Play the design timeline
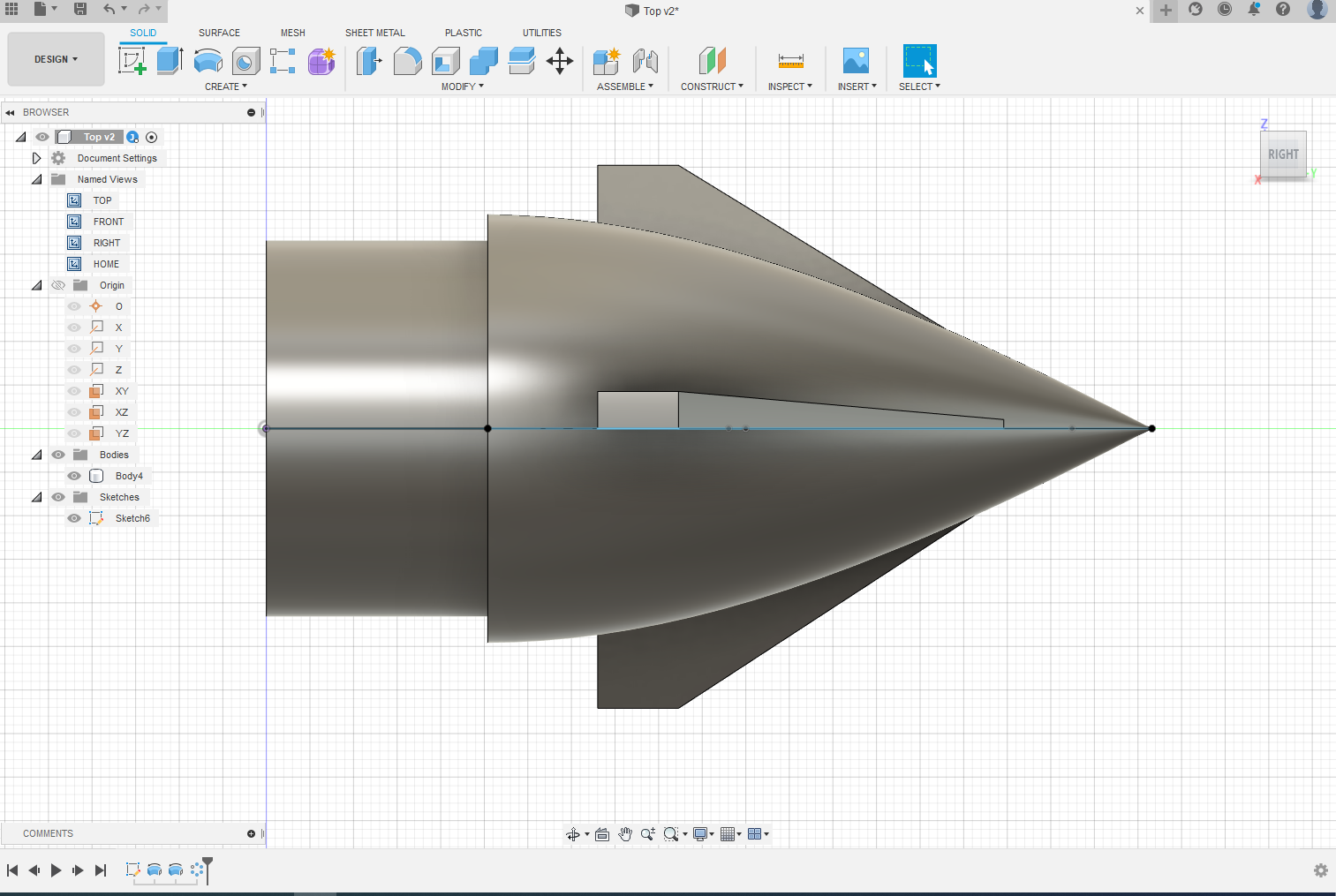The height and width of the screenshot is (896, 1336). coord(56,870)
